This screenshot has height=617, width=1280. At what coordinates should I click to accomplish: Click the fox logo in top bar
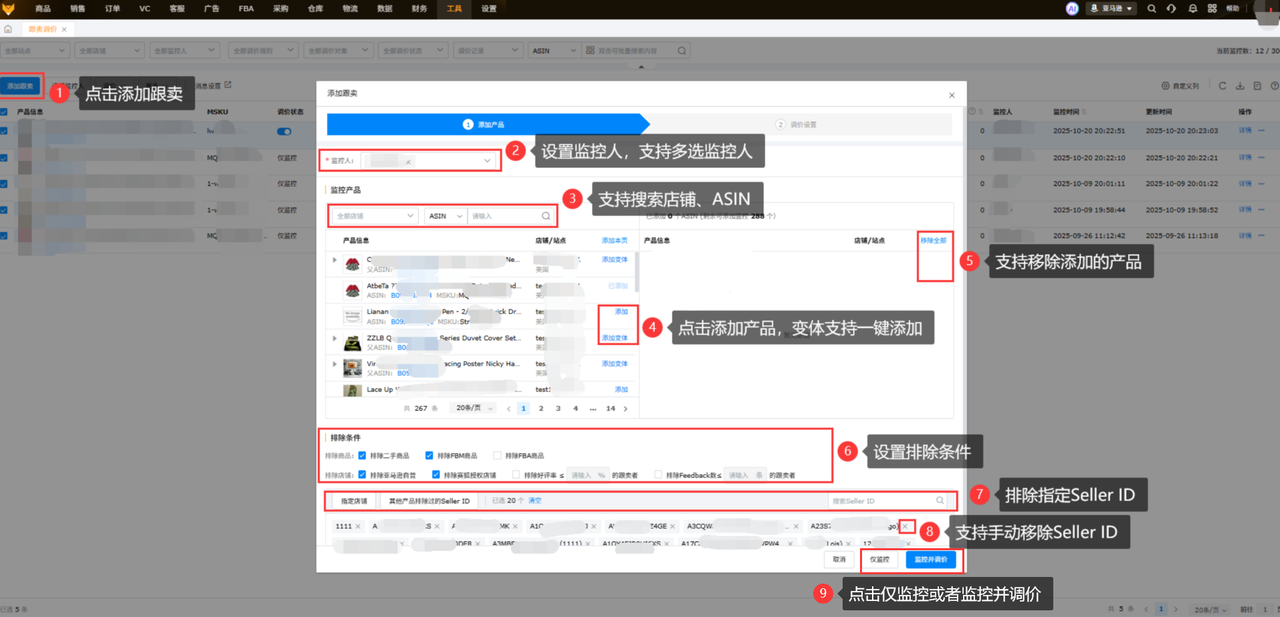(9, 8)
